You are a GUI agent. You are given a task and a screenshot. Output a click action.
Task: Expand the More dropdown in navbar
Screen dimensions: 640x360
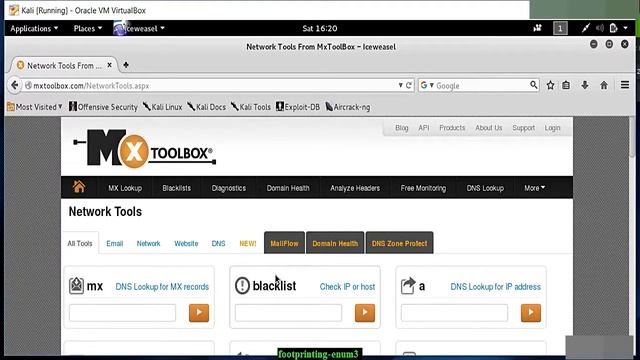(534, 188)
